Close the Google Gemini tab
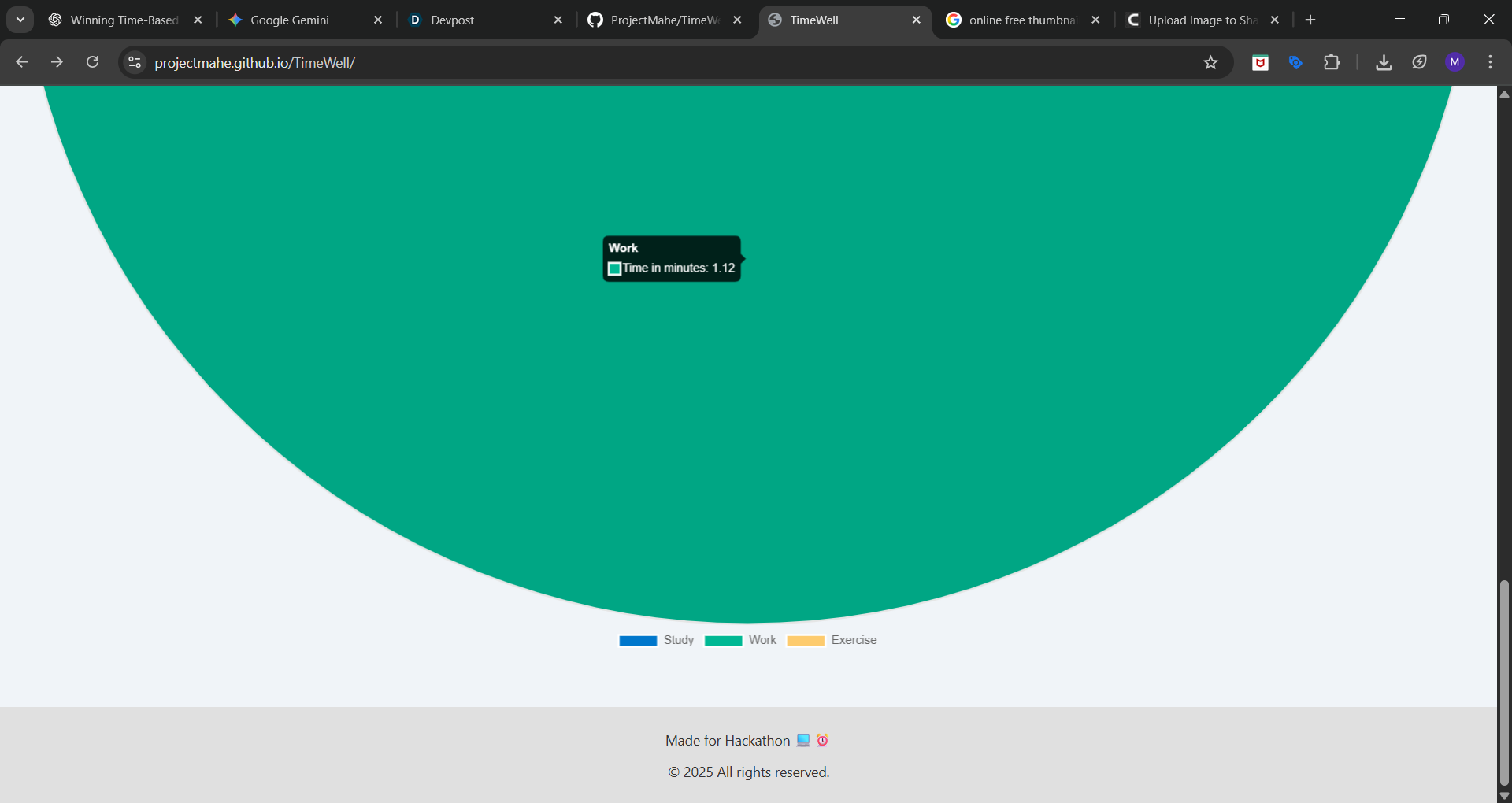Image resolution: width=1512 pixels, height=803 pixels. (x=378, y=20)
